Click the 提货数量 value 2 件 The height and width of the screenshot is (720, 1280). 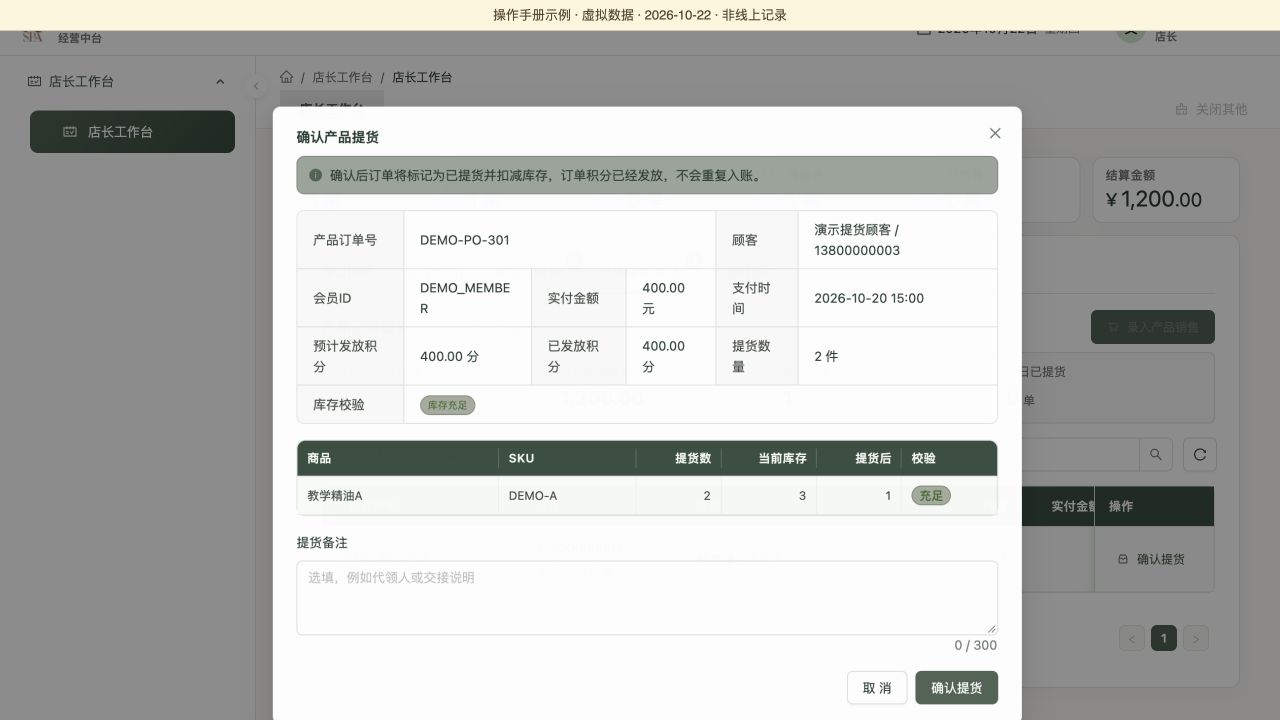coord(826,356)
